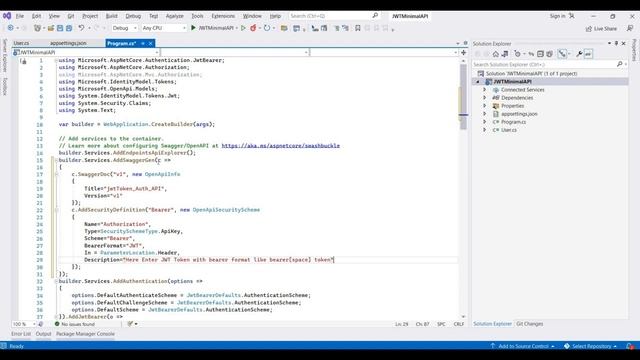Click the Visual Studio logo icon
The height and width of the screenshot is (360, 640).
7,16
